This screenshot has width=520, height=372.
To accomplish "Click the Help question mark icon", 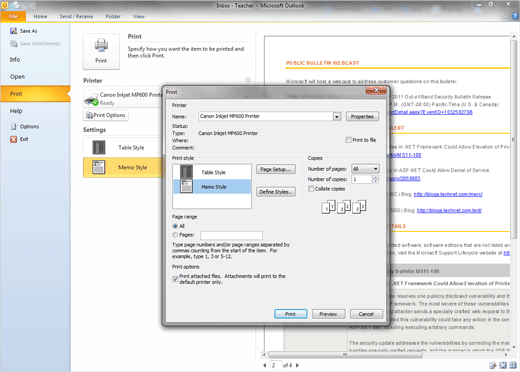I will click(515, 16).
